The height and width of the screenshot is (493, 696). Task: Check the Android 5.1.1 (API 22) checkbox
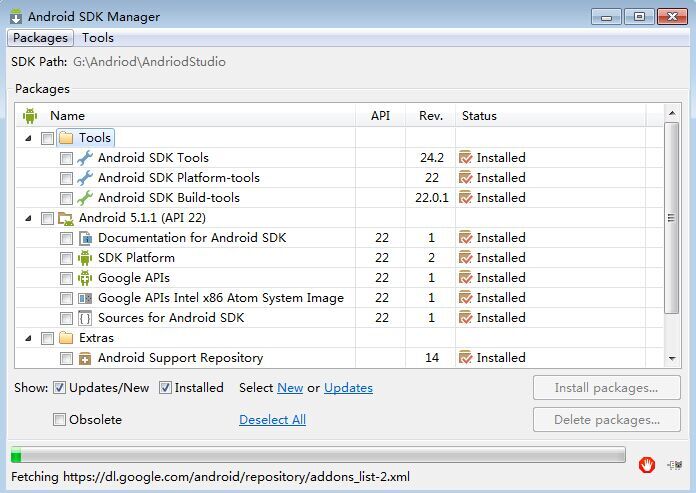[47, 218]
